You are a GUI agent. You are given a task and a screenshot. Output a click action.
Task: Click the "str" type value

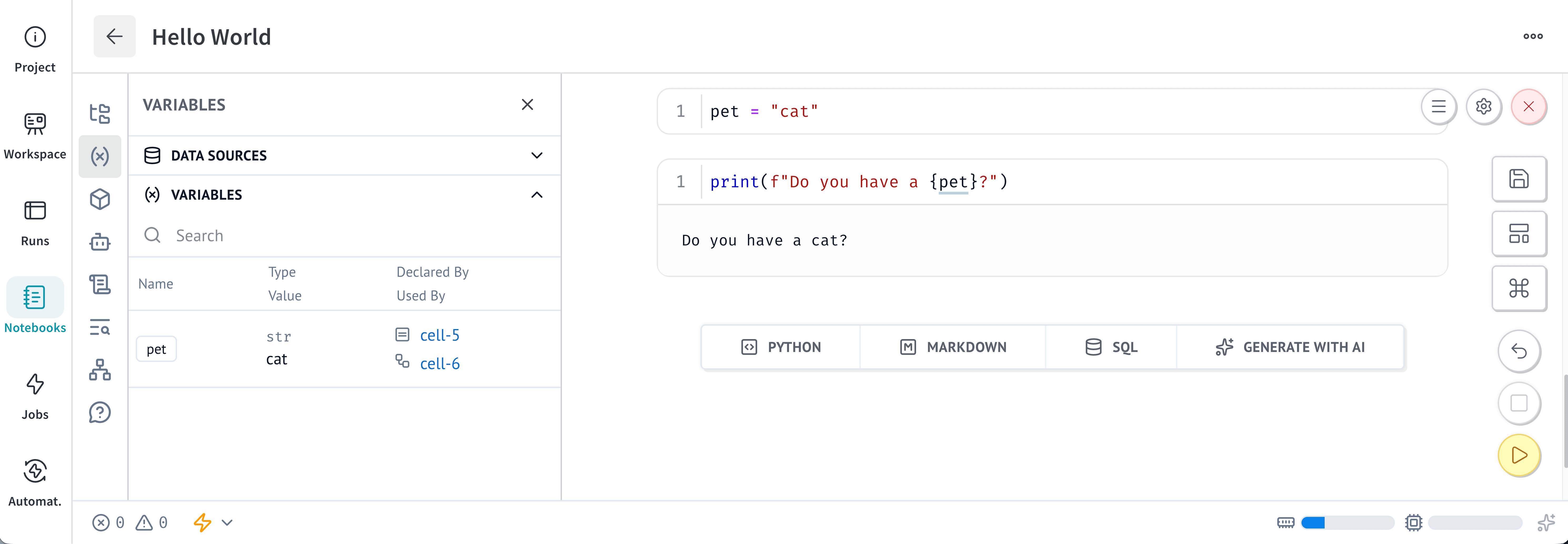tap(279, 336)
